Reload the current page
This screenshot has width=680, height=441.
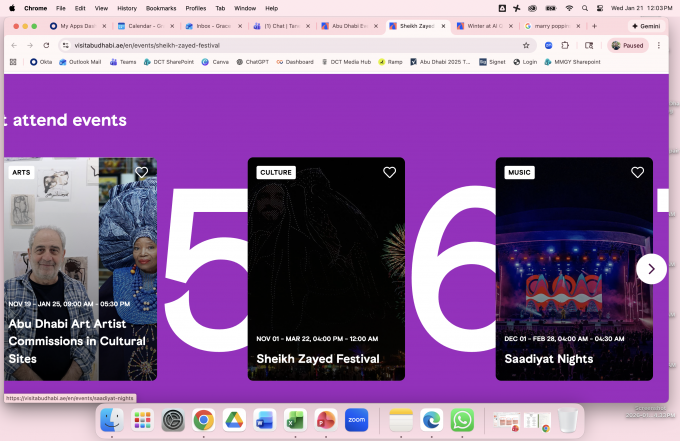(47, 45)
